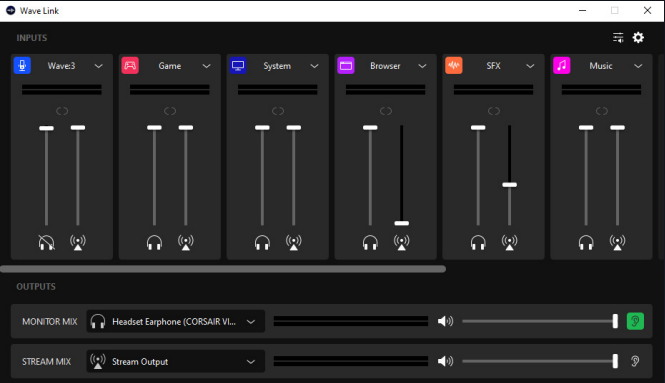The height and width of the screenshot is (383, 665).
Task: Mute SFX stream output
Action: [x=509, y=243]
